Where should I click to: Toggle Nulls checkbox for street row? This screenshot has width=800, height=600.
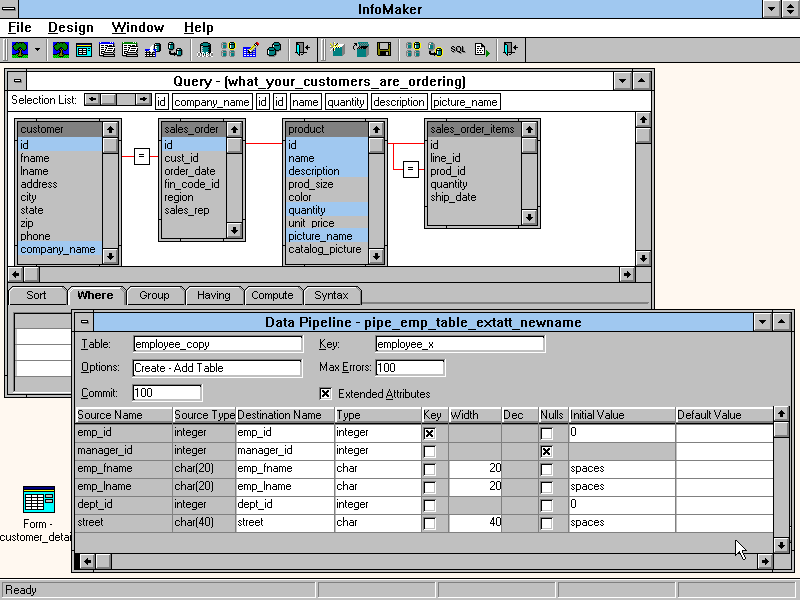[x=546, y=523]
